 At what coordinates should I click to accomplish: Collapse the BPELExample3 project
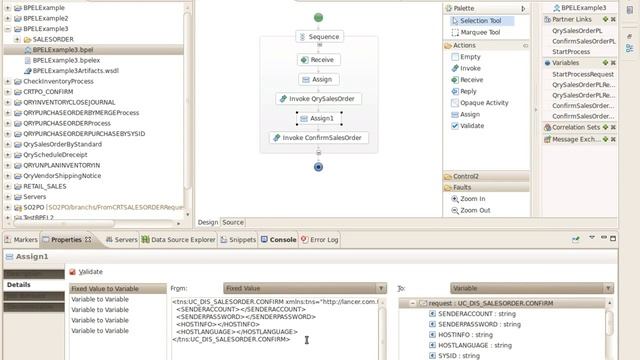pyautogui.click(x=7, y=29)
